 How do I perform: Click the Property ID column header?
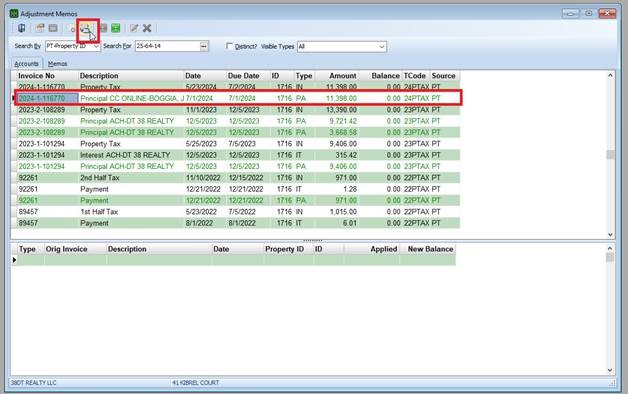tap(288, 249)
